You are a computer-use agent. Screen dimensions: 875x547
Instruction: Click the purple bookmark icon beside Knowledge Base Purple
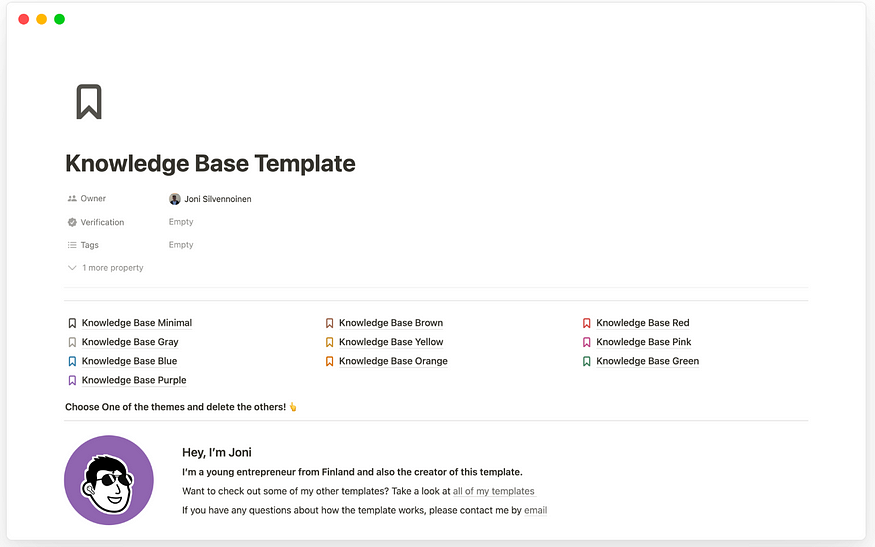point(72,380)
